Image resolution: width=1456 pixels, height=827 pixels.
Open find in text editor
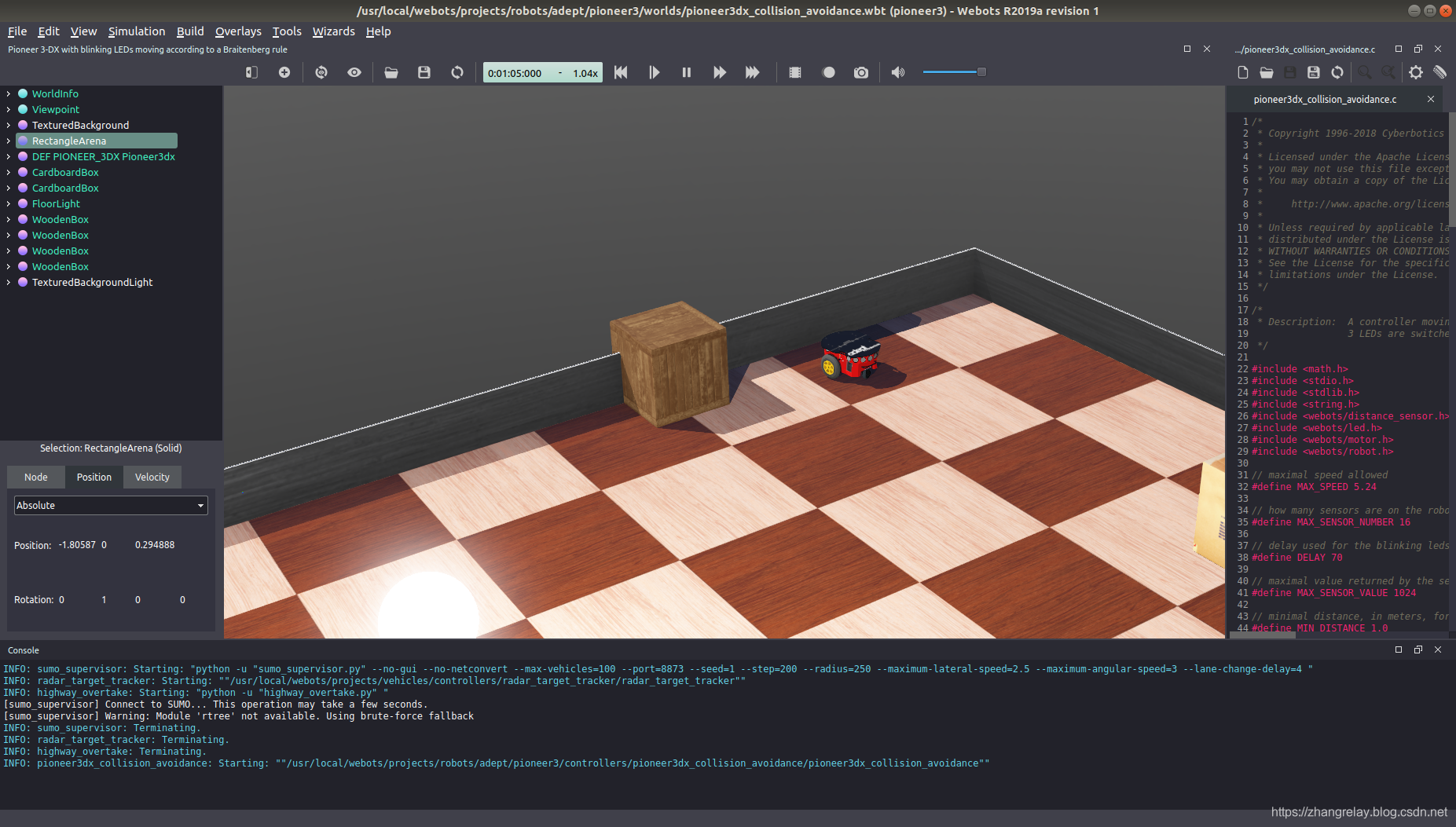point(1365,72)
